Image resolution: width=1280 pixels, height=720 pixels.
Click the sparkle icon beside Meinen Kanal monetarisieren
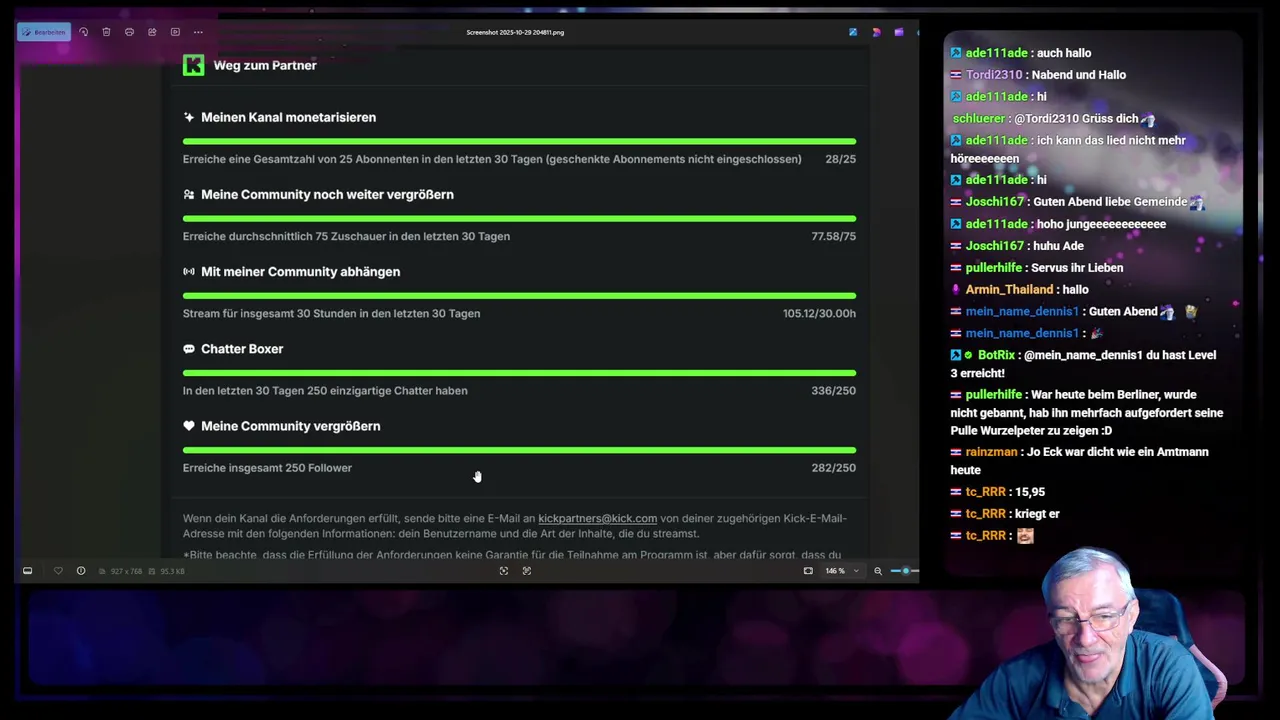coord(189,117)
